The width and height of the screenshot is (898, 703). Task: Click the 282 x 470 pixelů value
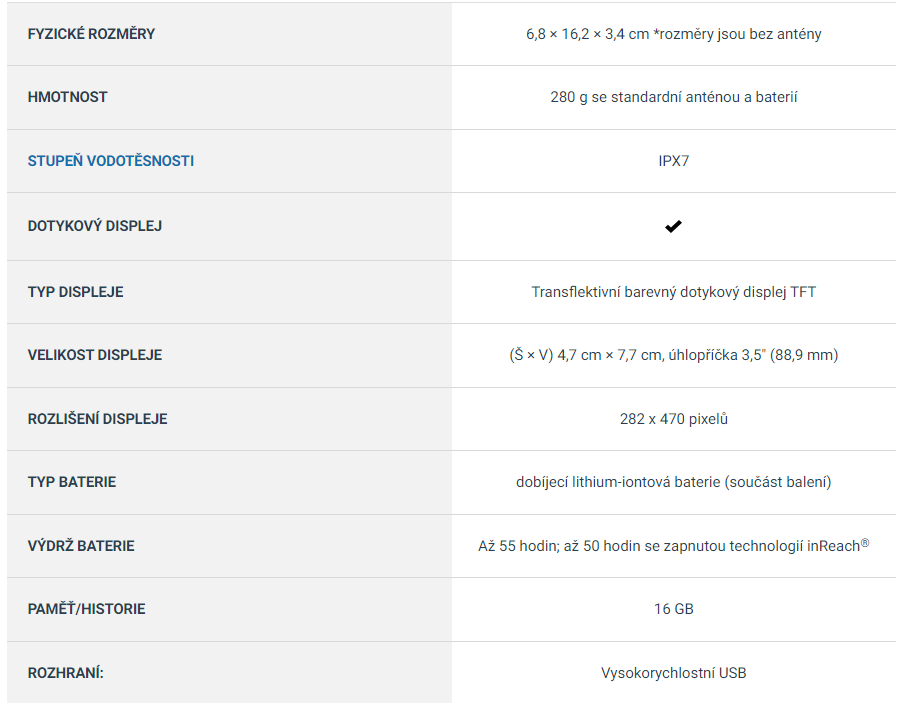pyautogui.click(x=673, y=419)
